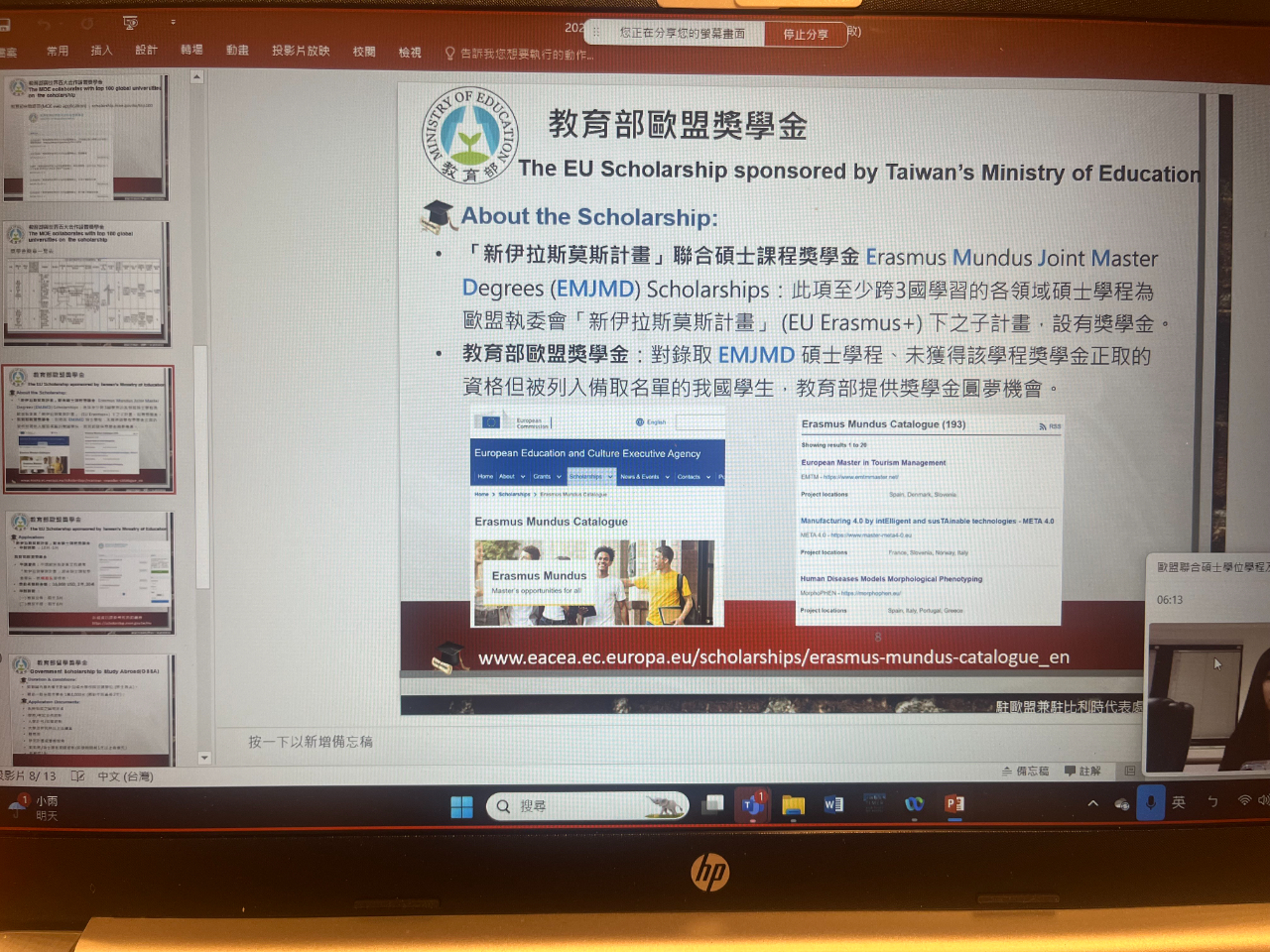Click the Windows Start button
1270x952 pixels.
click(461, 806)
